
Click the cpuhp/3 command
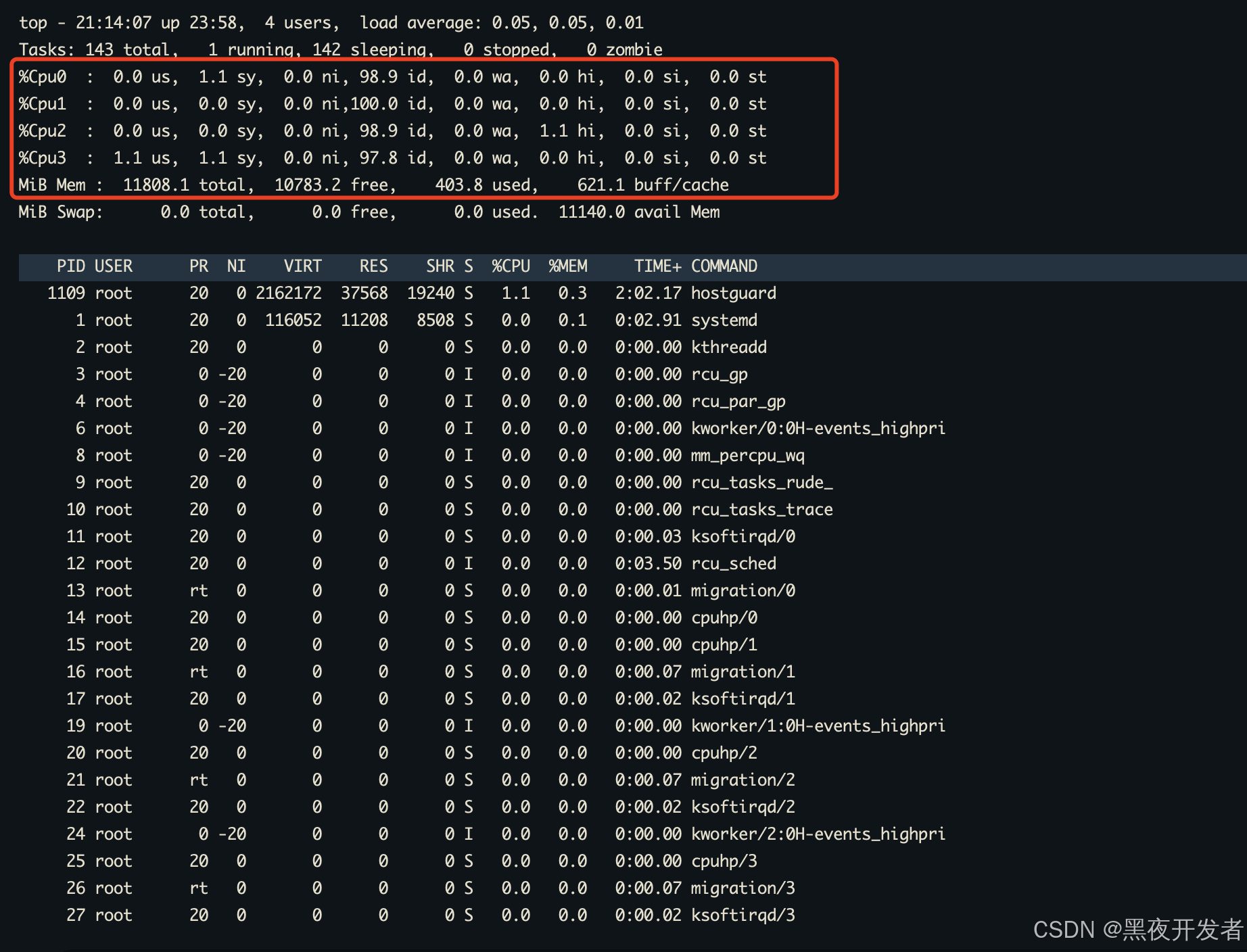coord(724,861)
